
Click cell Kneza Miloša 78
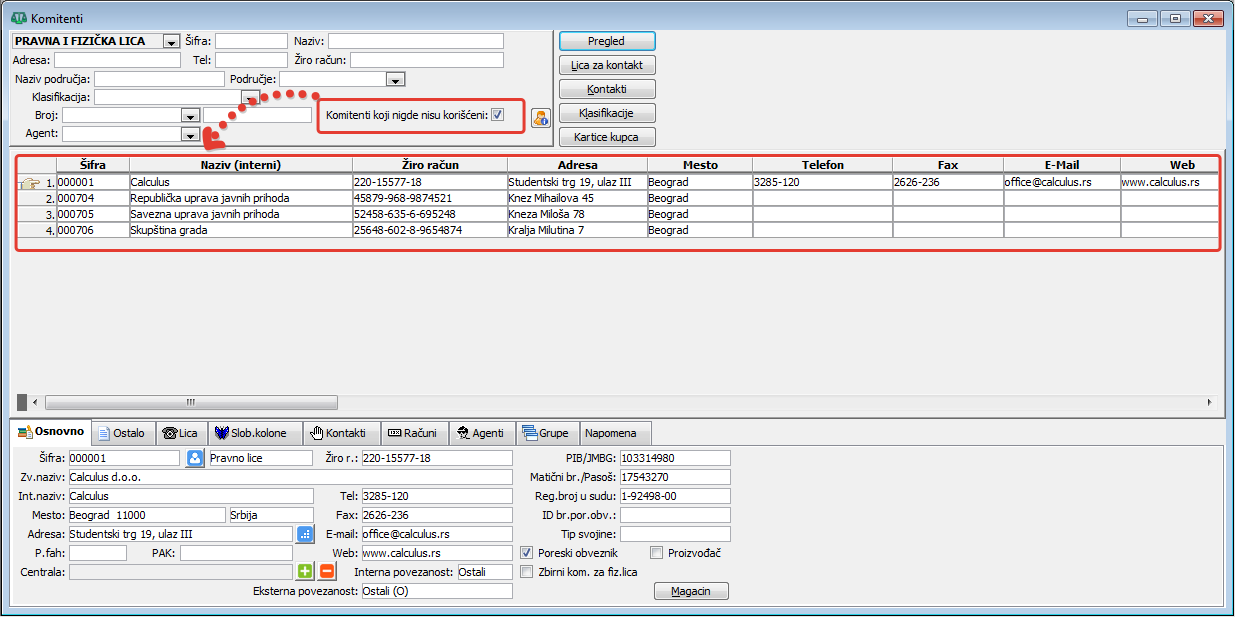577,214
